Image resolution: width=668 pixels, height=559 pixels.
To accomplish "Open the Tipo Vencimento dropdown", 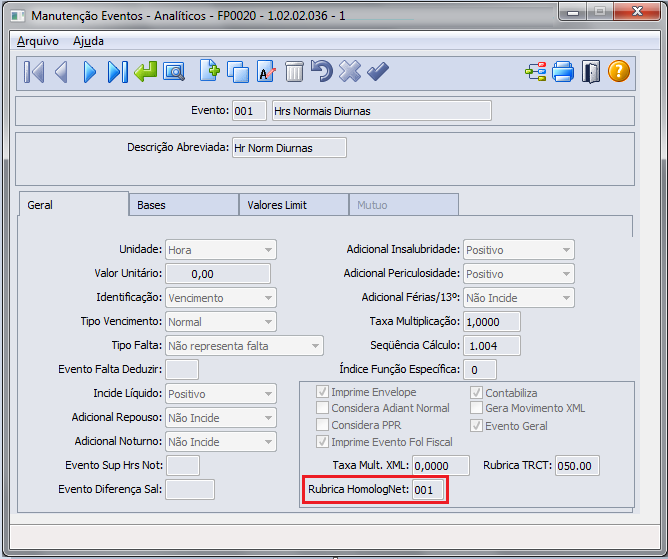I will [x=221, y=322].
